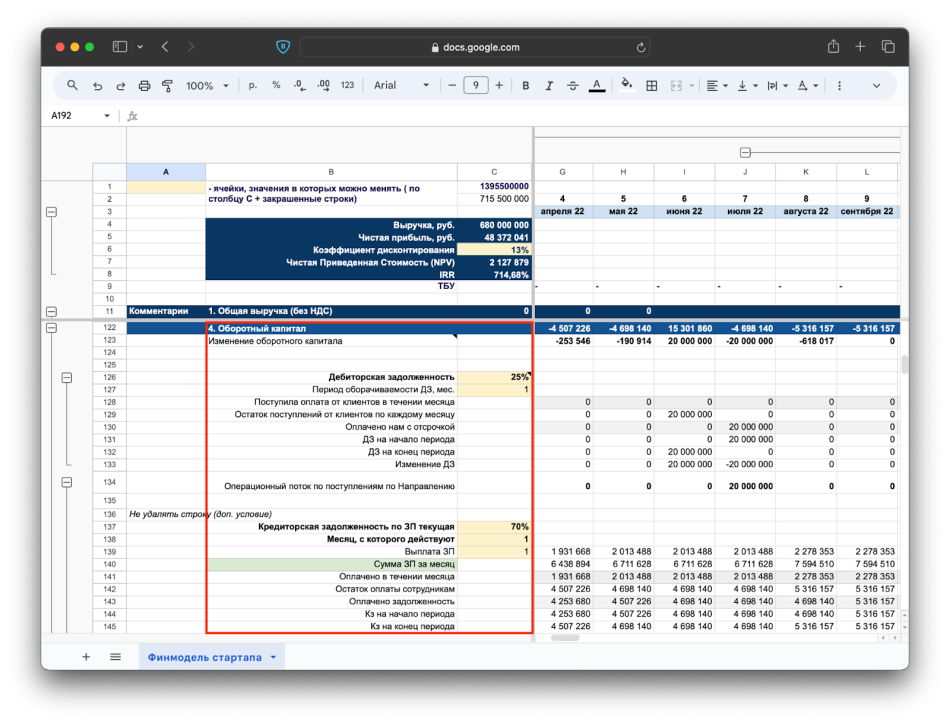
Task: Toggle bold formatting
Action: (x=525, y=86)
